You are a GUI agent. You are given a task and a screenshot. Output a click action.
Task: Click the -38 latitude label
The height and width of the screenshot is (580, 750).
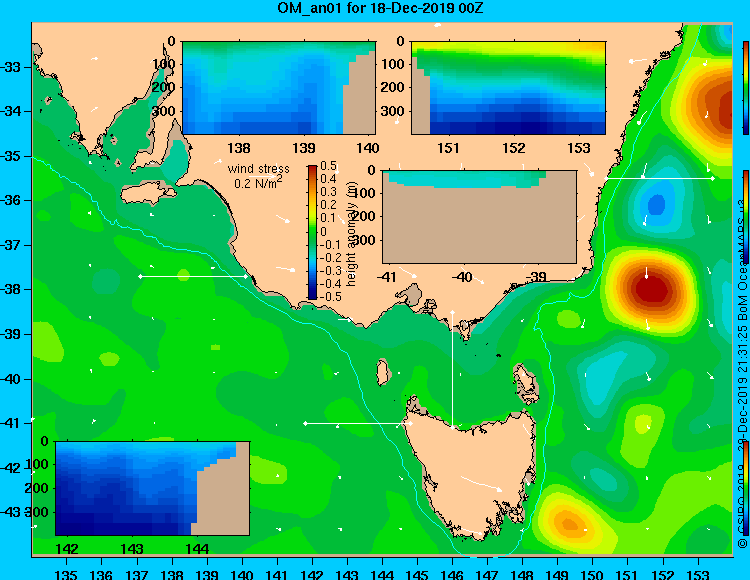pyautogui.click(x=11, y=289)
